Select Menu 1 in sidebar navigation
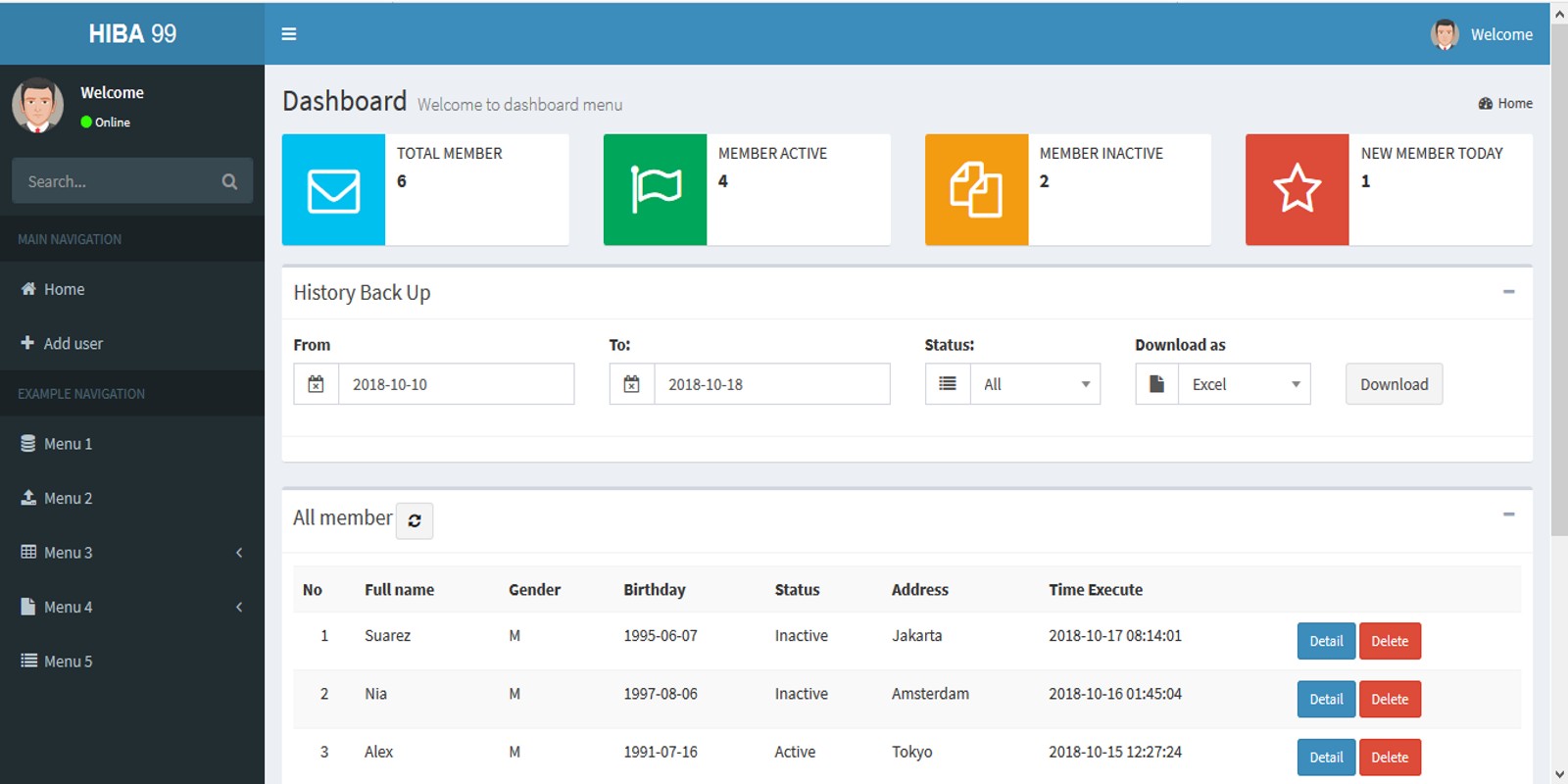1568x784 pixels. pos(68,444)
